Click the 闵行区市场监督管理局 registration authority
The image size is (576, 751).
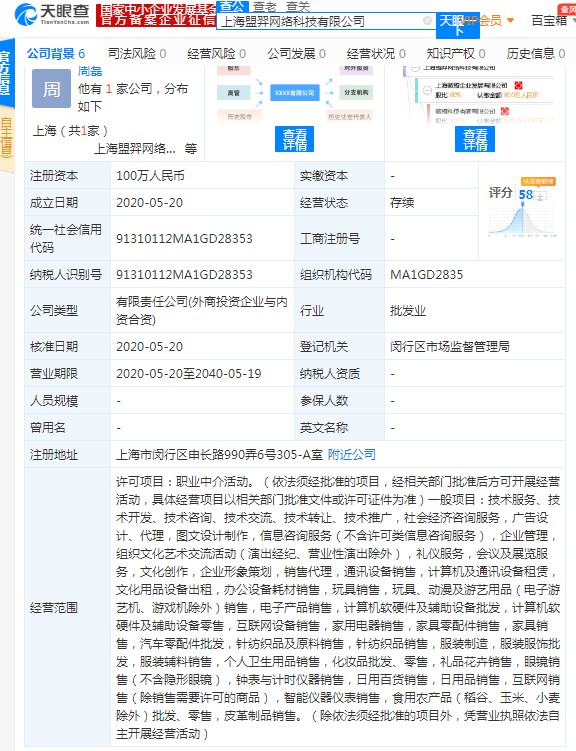pyautogui.click(x=450, y=346)
